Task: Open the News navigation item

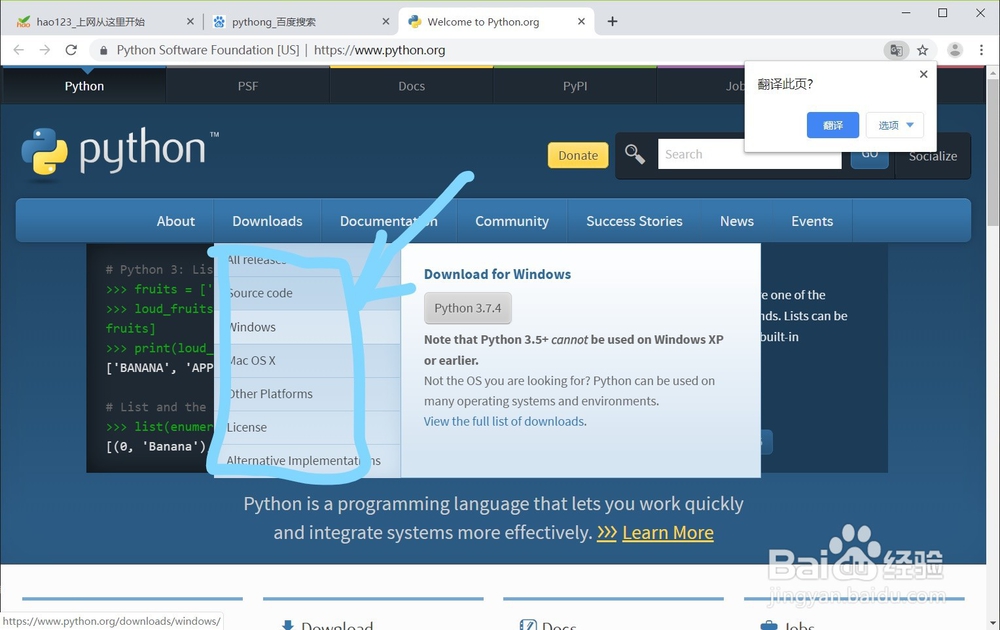Action: click(737, 221)
